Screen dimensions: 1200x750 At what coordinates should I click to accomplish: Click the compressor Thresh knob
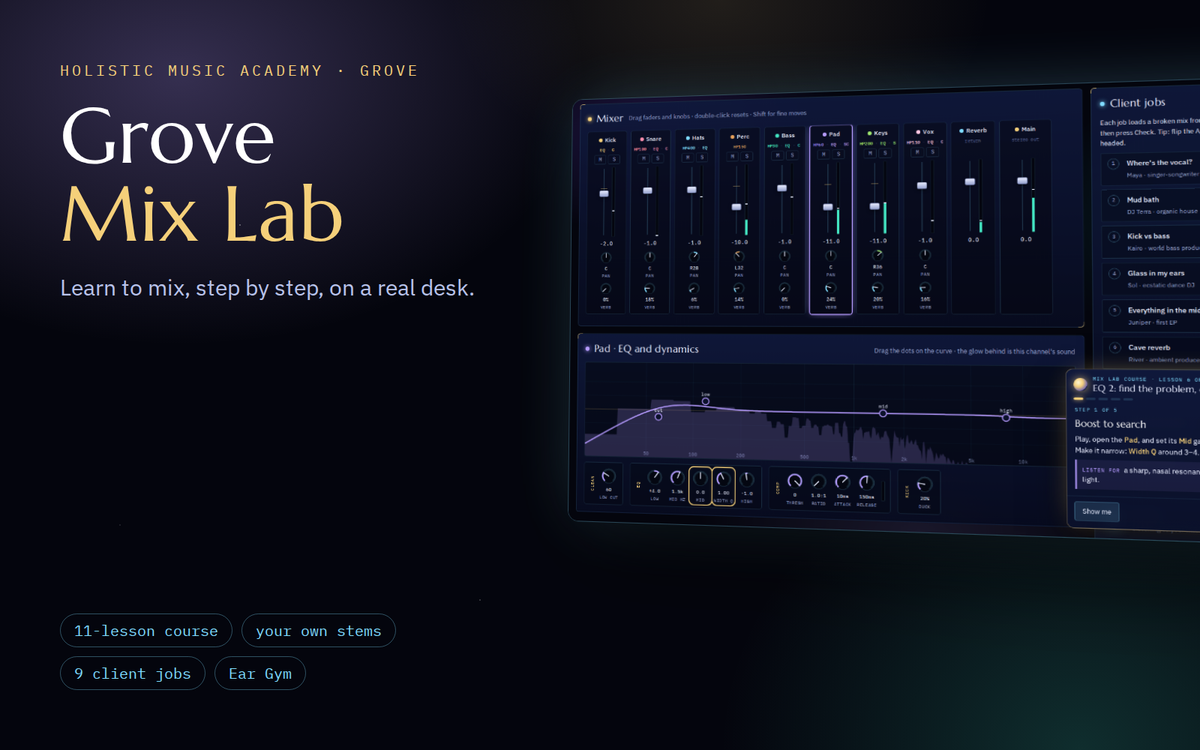[795, 481]
